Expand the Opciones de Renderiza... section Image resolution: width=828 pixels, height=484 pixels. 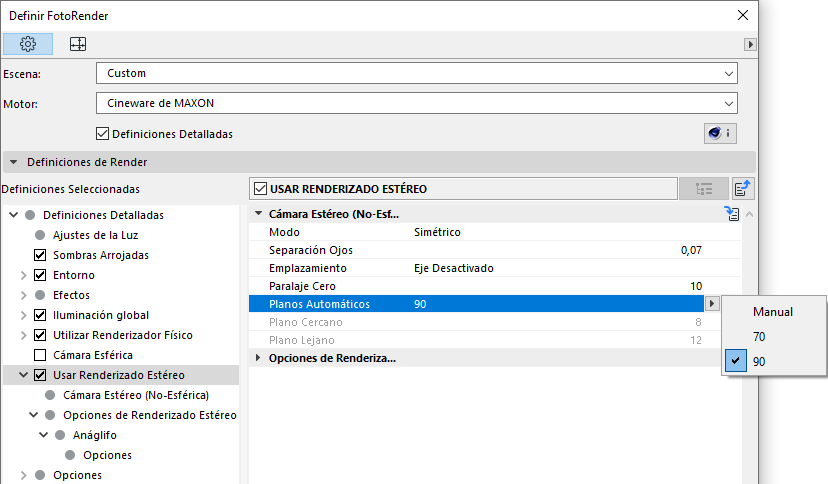pos(258,358)
